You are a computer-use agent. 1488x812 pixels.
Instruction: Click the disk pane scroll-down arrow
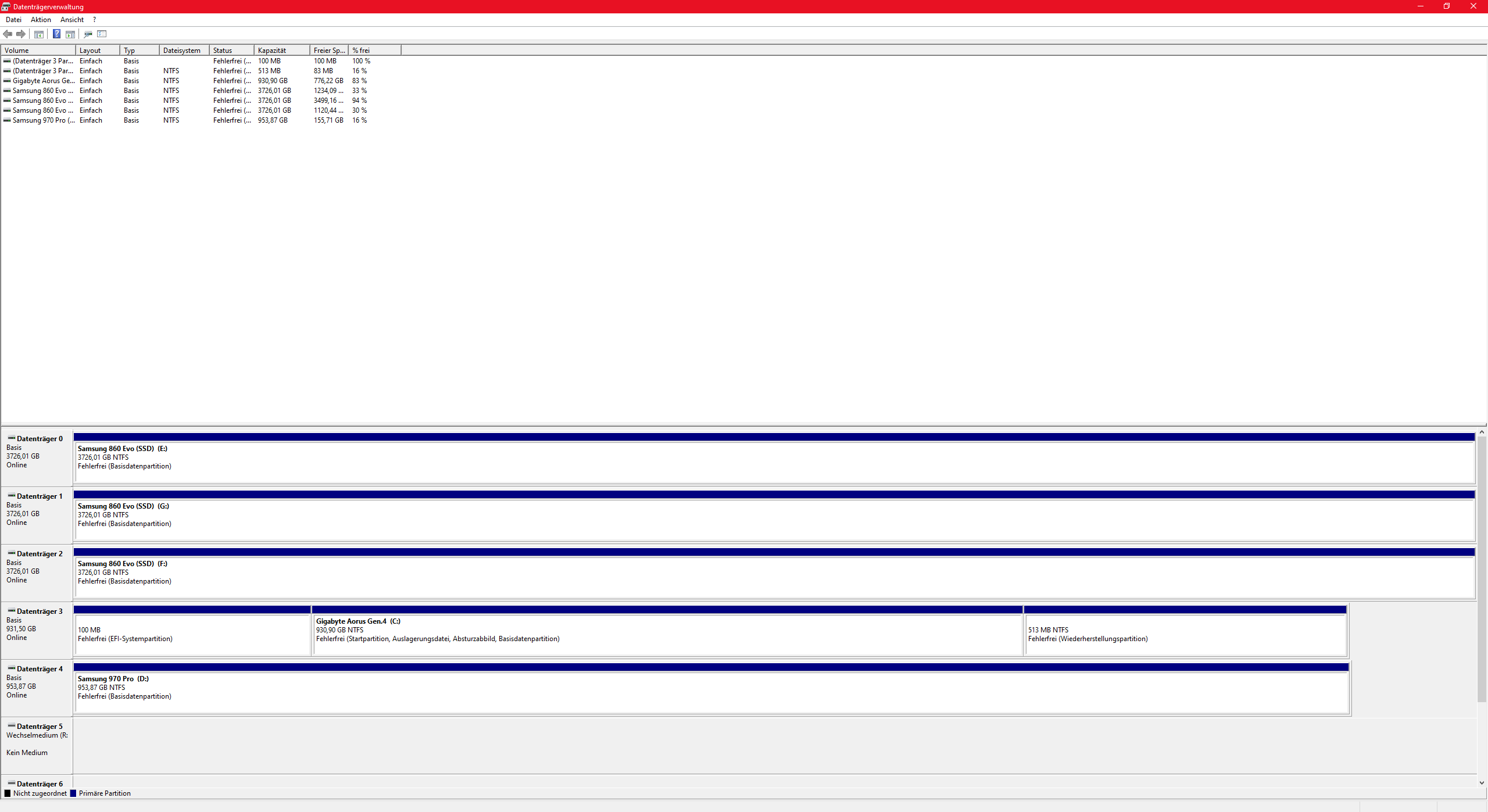click(x=1482, y=782)
